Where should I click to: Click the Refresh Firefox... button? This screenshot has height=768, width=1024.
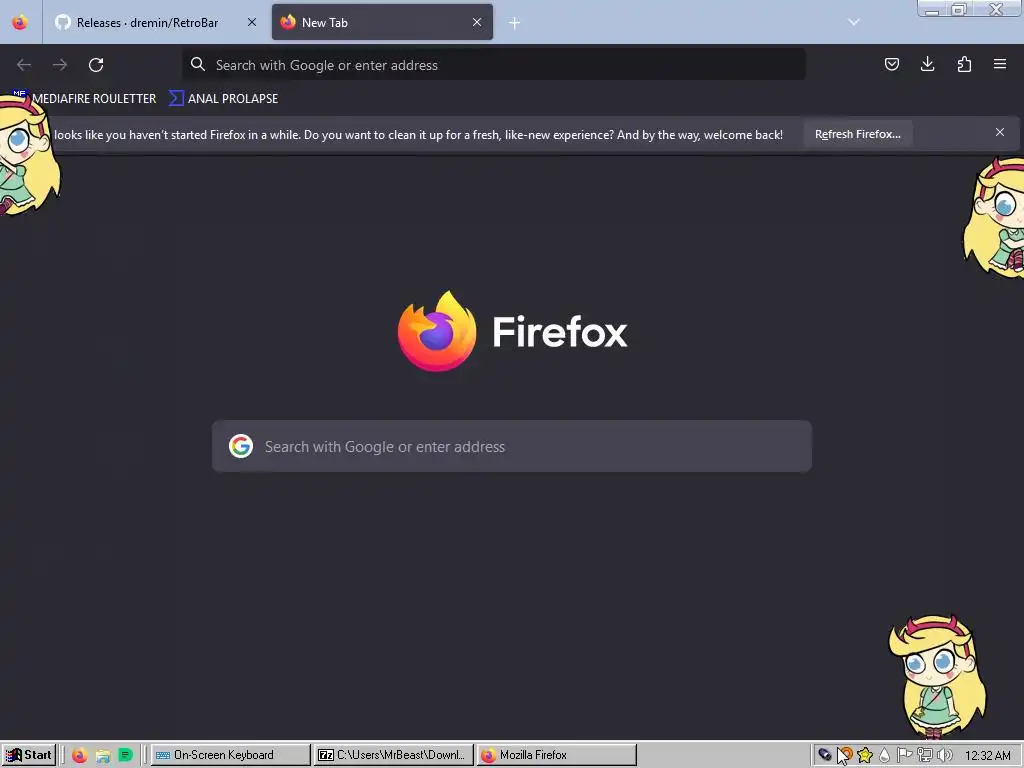coord(857,135)
